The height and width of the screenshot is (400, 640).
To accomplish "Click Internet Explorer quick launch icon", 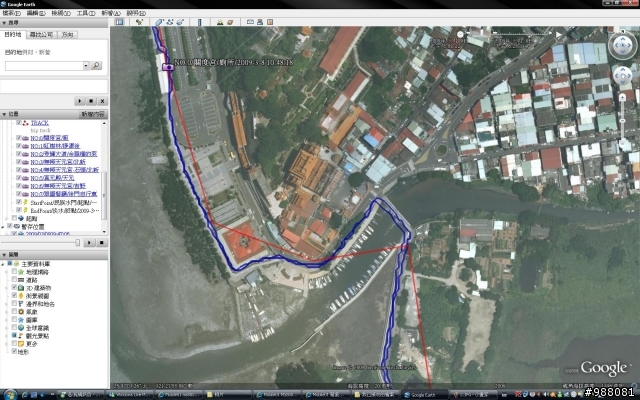I will [25, 395].
